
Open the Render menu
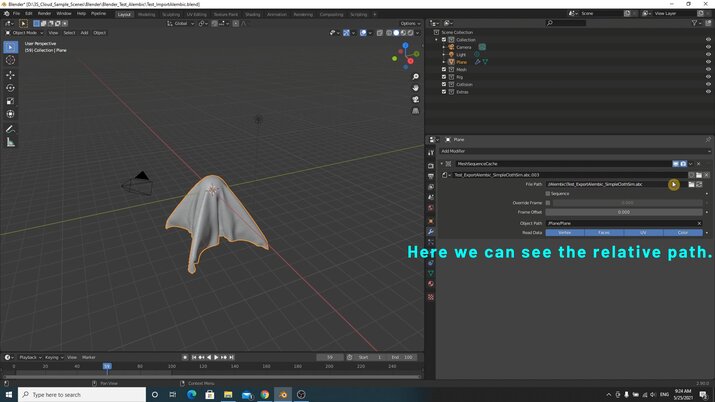44,14
